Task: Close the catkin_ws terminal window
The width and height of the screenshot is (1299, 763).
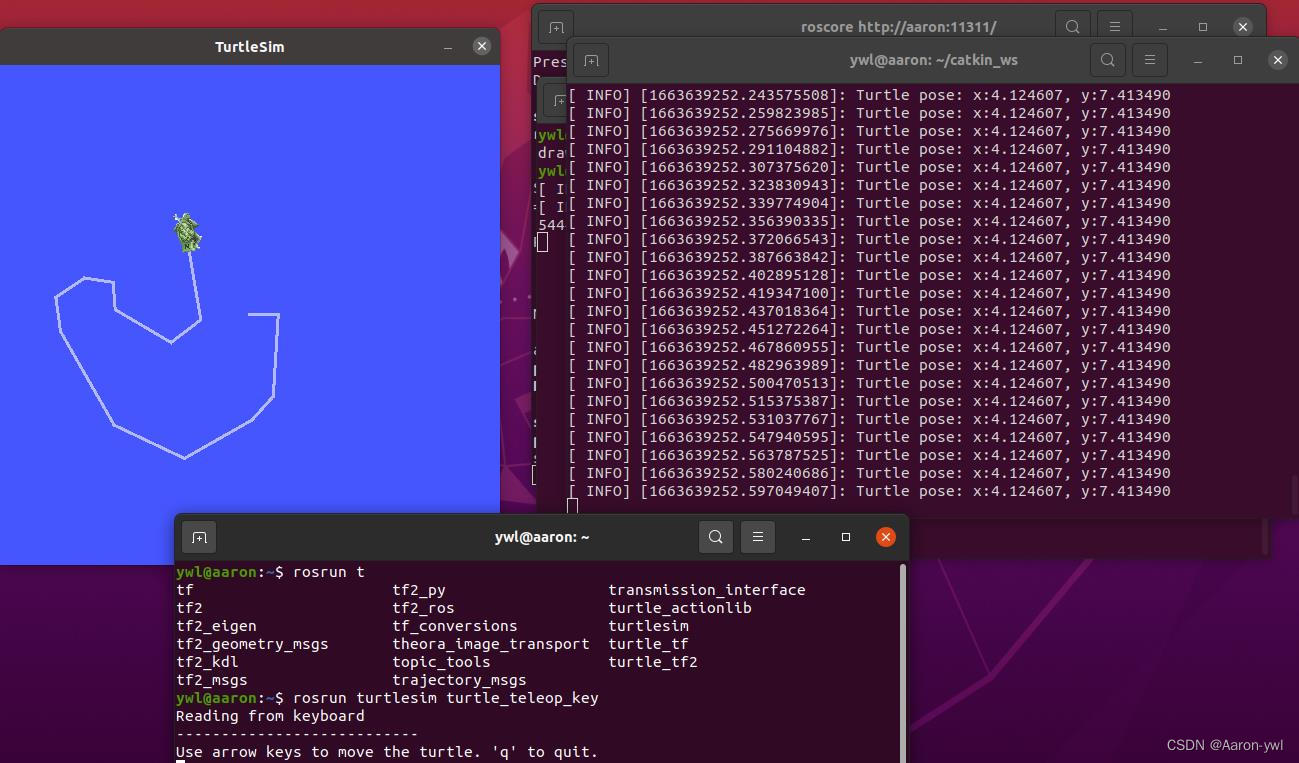Action: [1277, 60]
